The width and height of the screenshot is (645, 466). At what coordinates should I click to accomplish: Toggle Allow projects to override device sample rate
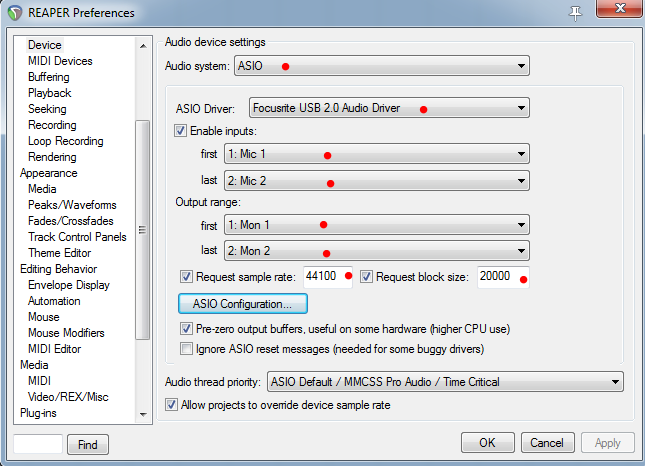coord(171,405)
